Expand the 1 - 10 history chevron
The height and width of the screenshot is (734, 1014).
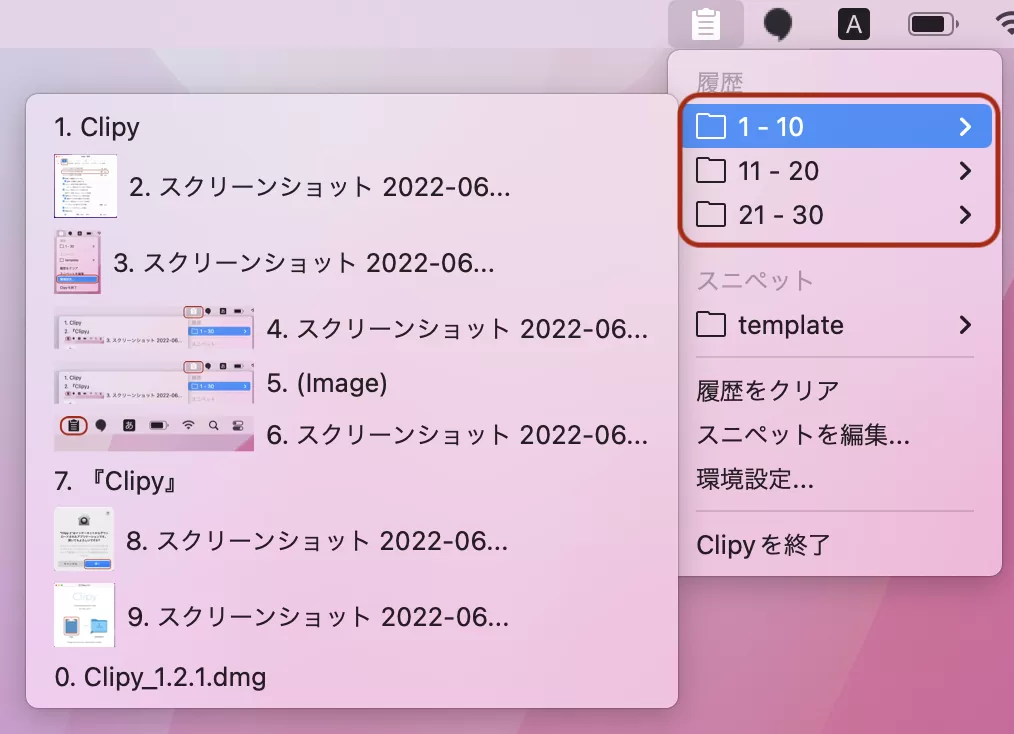tap(965, 126)
